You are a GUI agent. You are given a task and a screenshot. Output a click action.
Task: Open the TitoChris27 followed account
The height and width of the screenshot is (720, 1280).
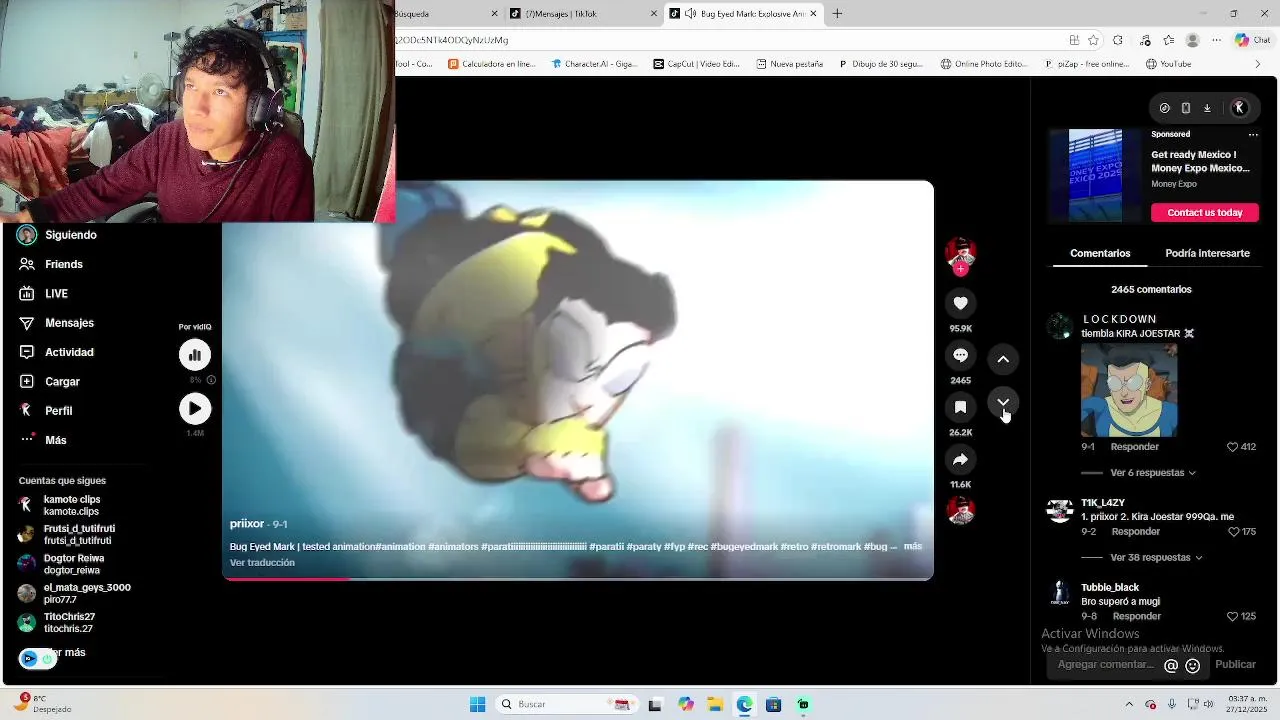(57, 622)
